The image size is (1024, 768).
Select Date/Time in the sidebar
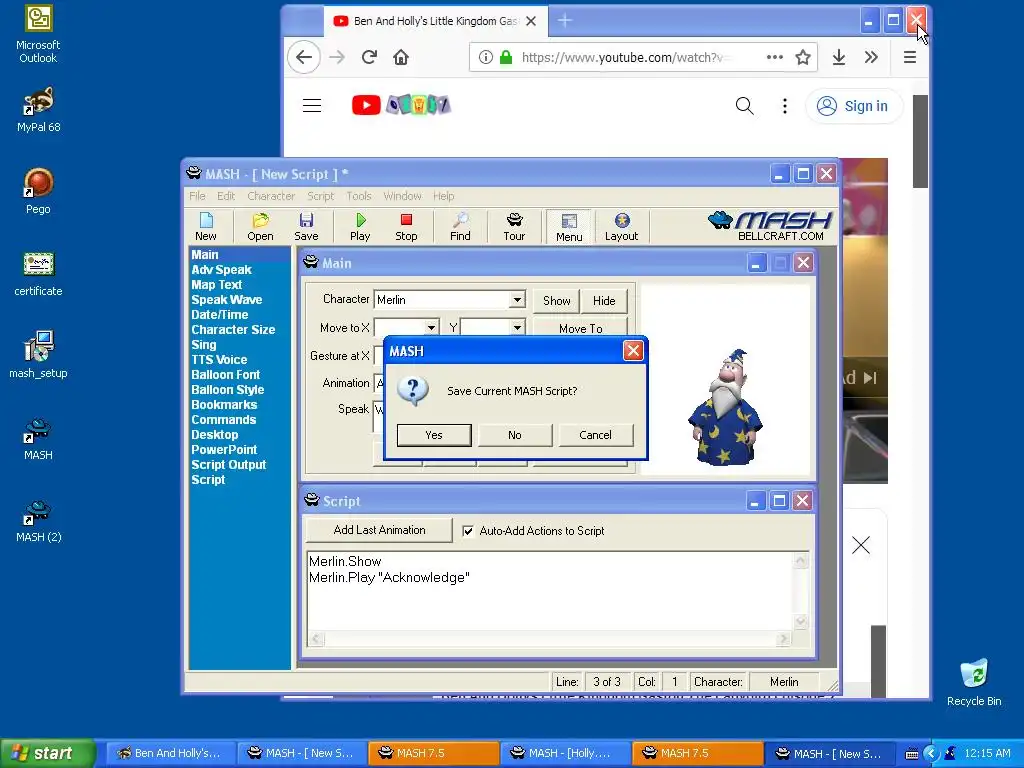[x=219, y=315]
